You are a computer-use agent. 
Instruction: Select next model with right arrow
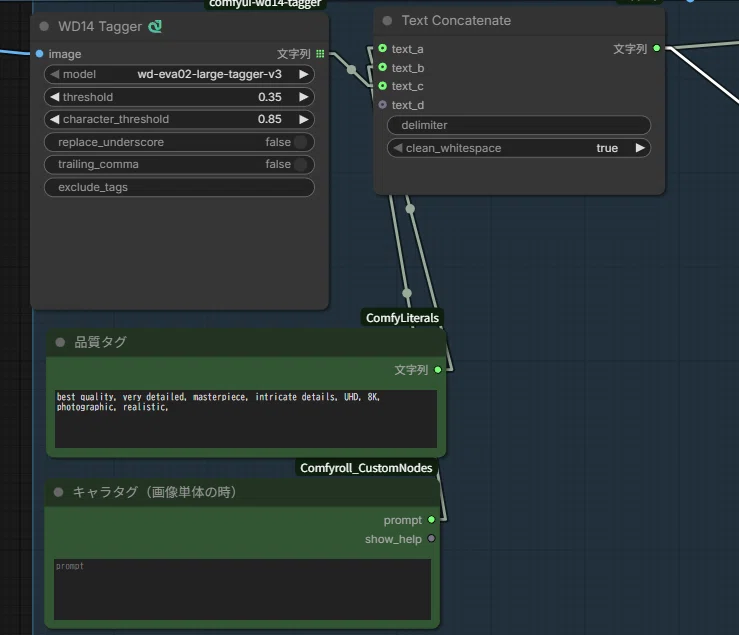[304, 74]
